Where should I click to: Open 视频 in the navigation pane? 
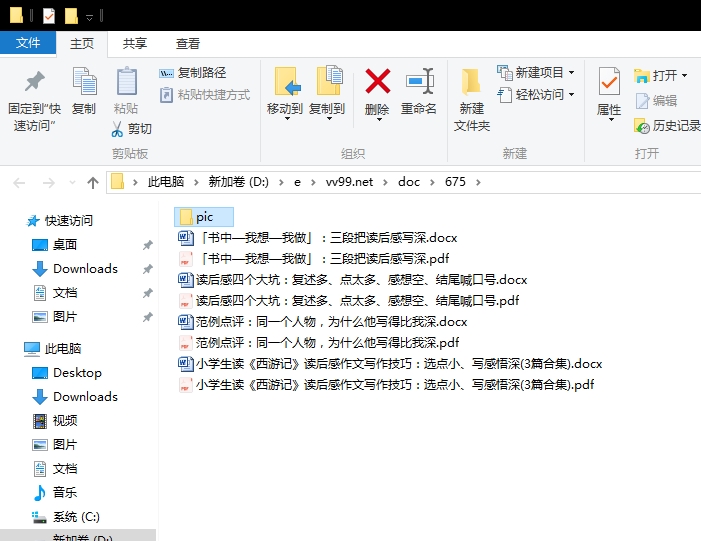coord(55,420)
